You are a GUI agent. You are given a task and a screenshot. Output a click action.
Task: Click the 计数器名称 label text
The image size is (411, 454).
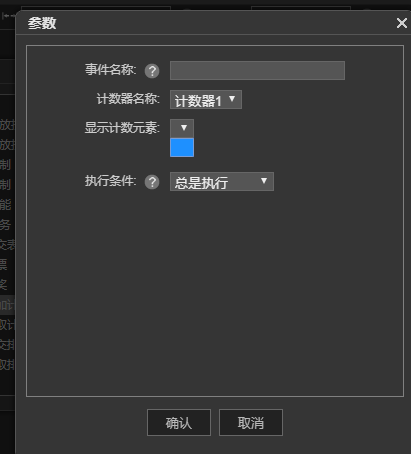128,99
